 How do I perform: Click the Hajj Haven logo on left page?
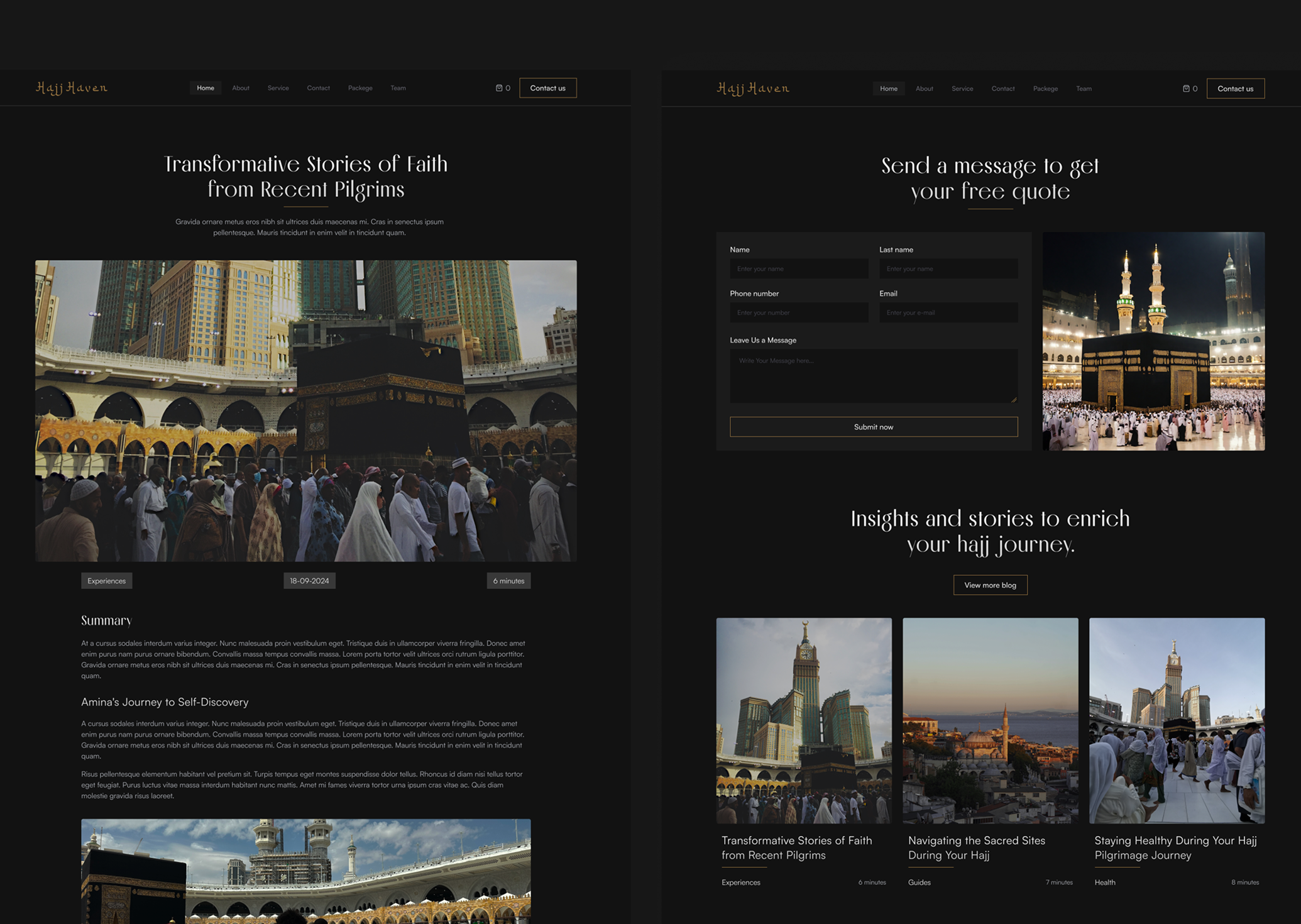click(x=72, y=88)
